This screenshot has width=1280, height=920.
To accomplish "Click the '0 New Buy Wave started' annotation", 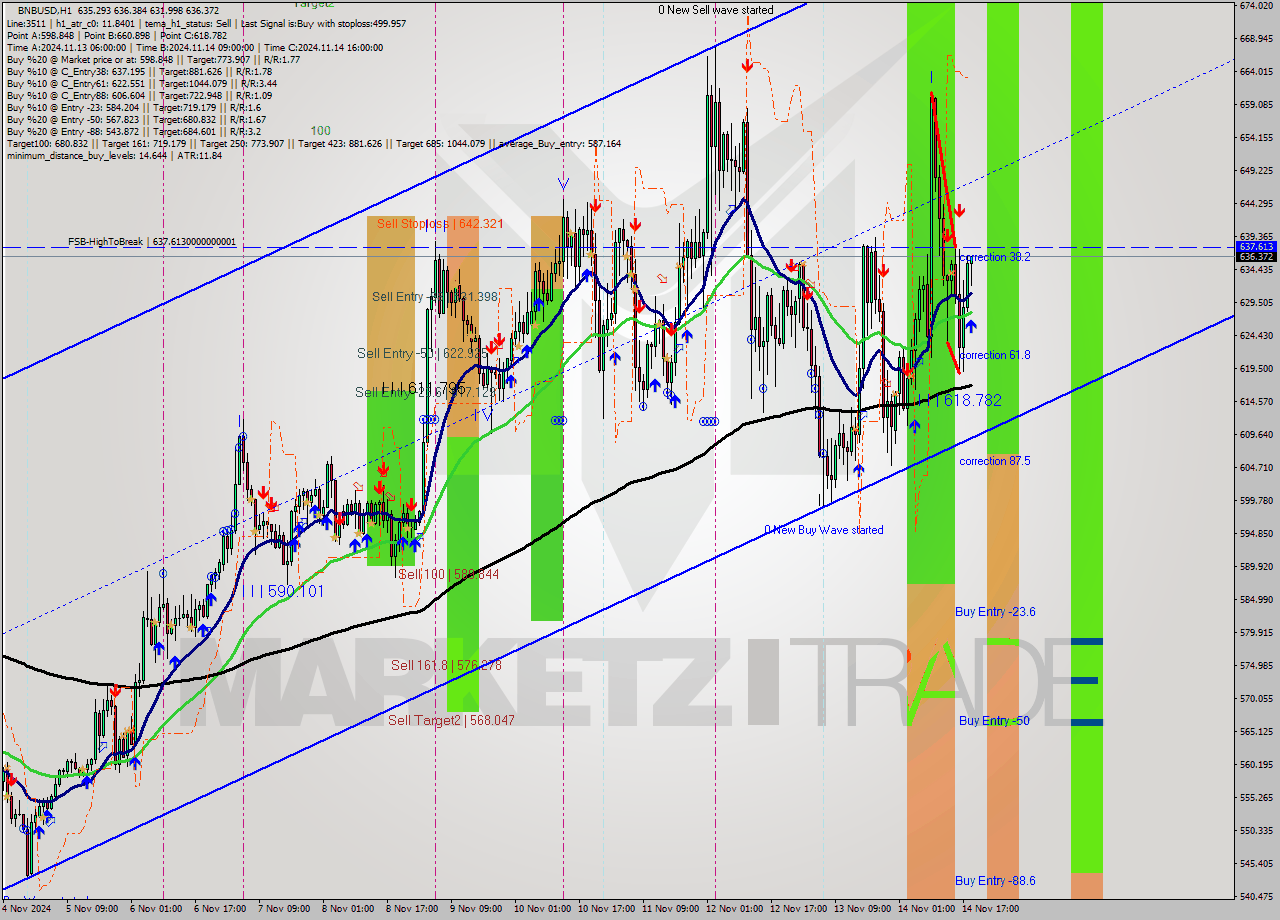I will point(824,530).
